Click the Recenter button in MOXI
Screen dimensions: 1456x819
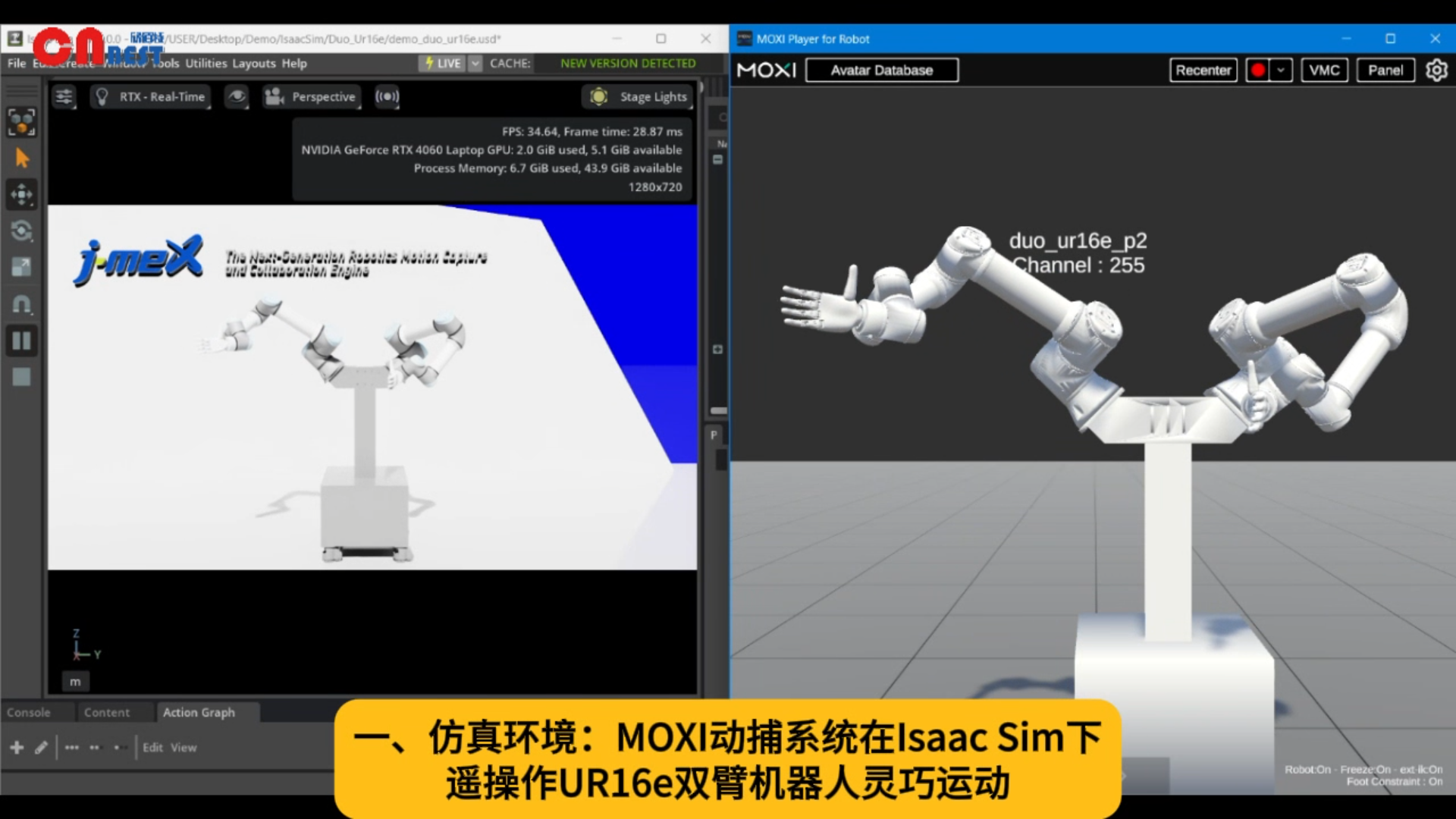tap(1203, 71)
